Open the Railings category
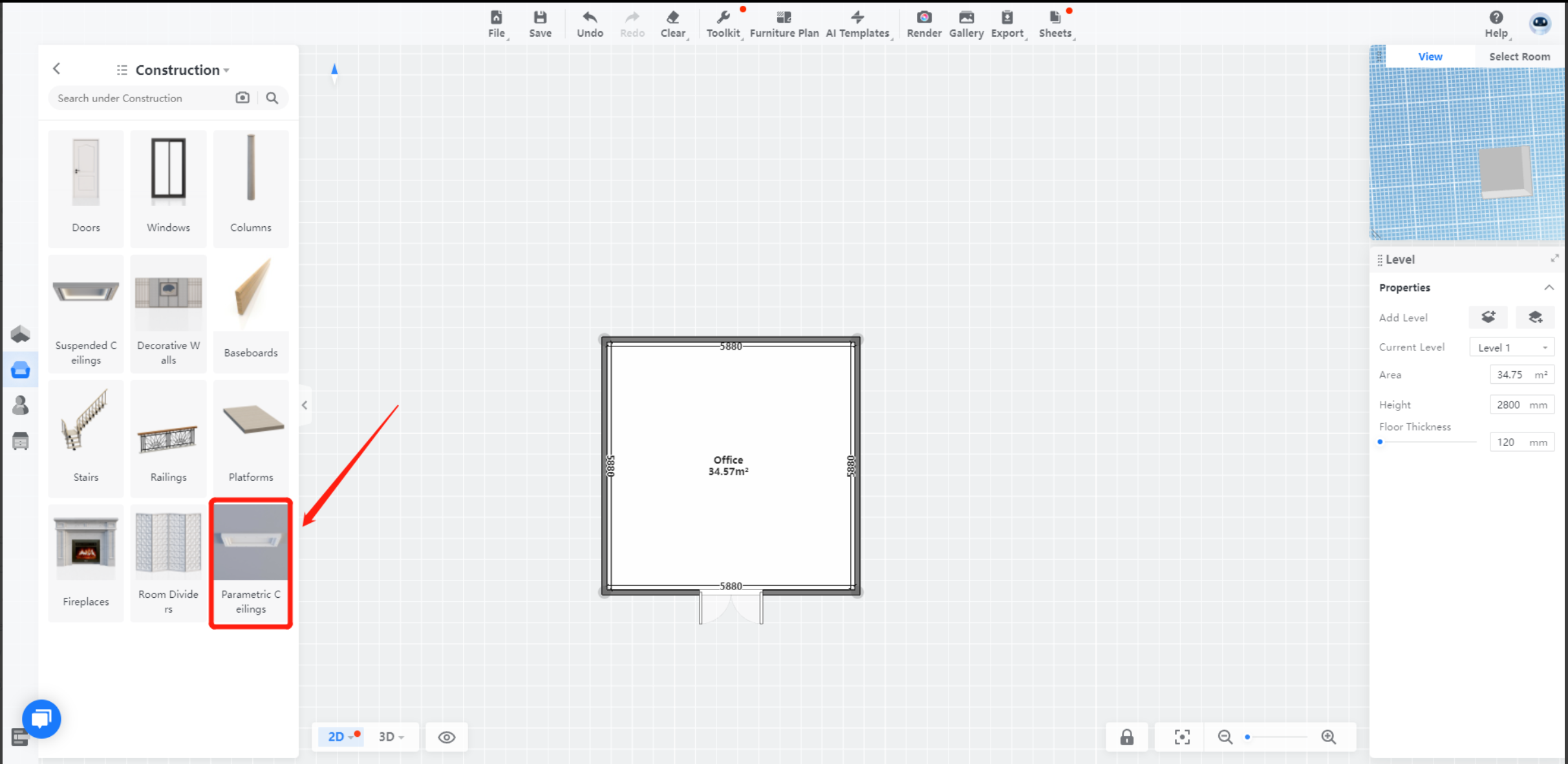The height and width of the screenshot is (764, 1568). [168, 438]
